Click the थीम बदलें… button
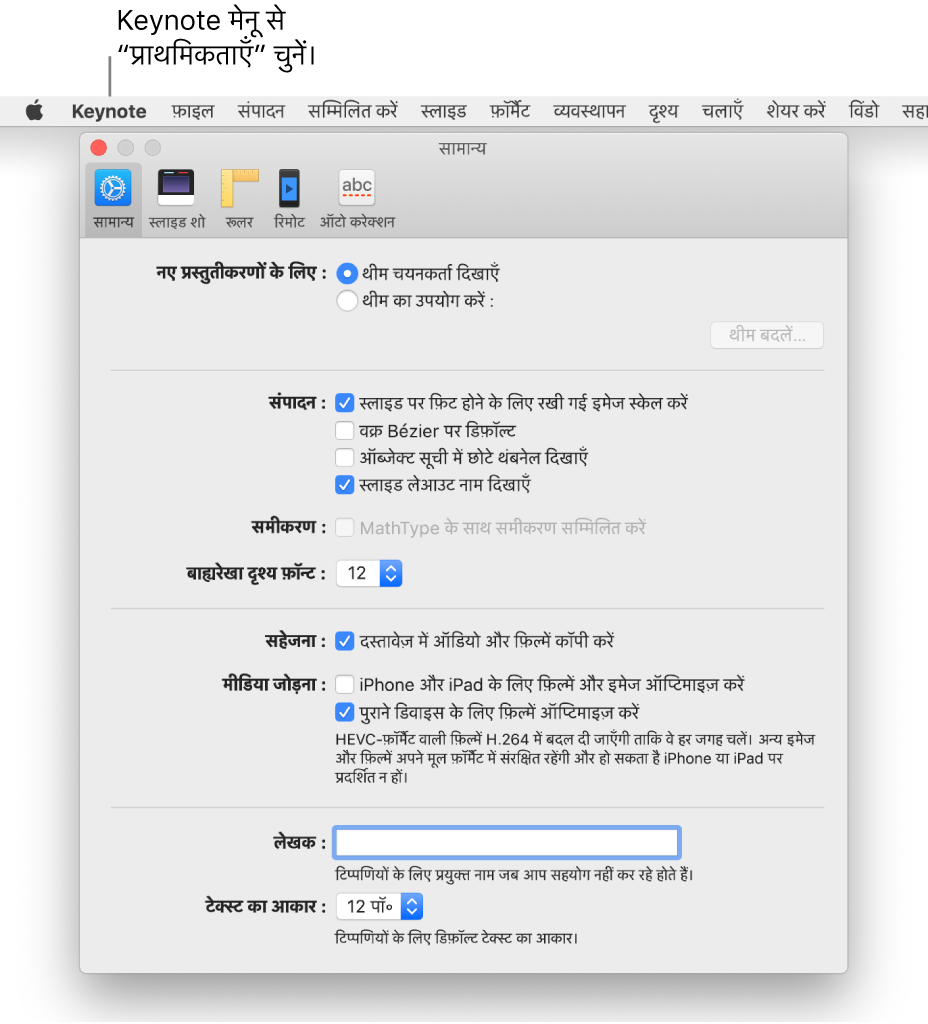 (x=767, y=335)
